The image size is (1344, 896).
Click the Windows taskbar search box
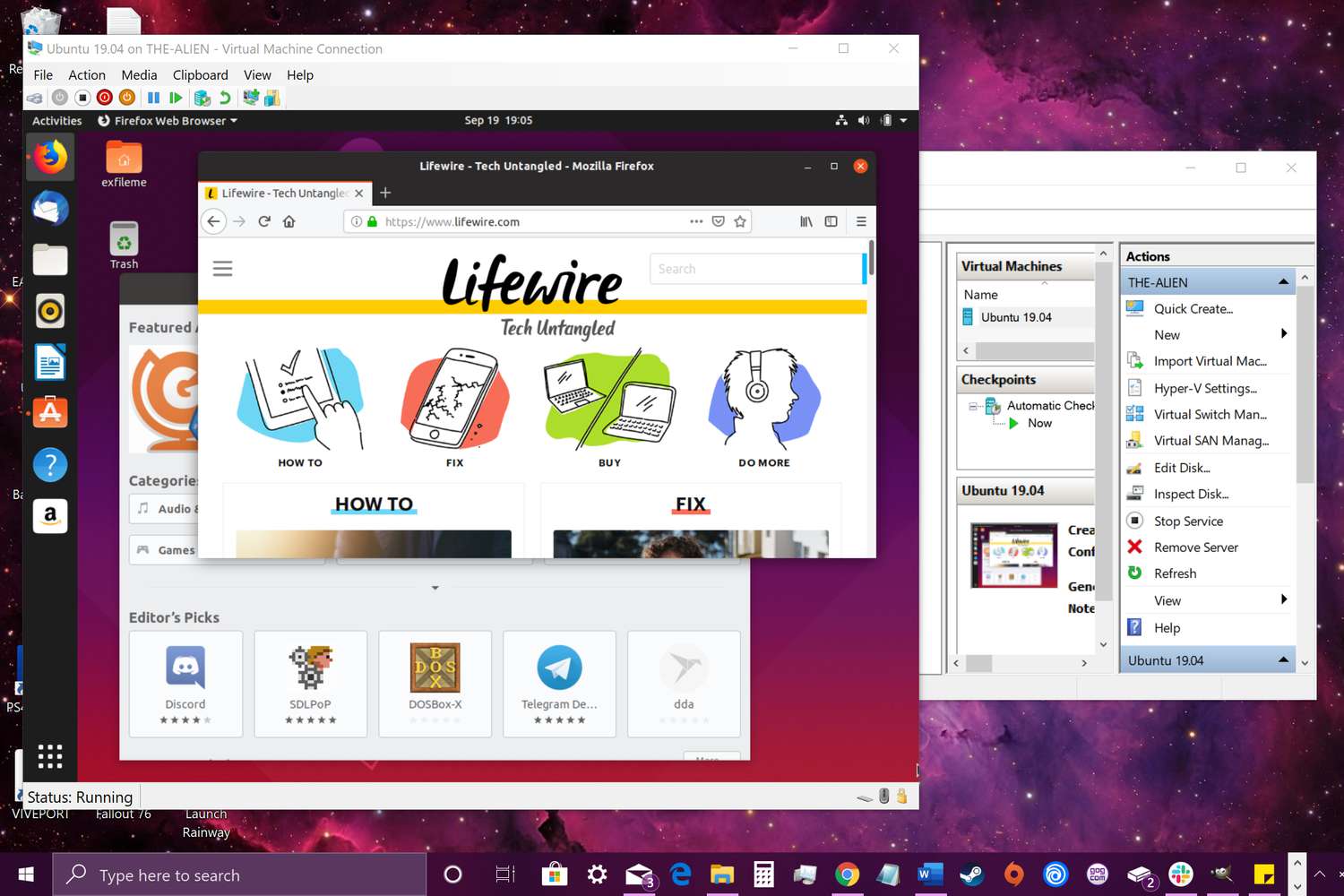point(237,874)
